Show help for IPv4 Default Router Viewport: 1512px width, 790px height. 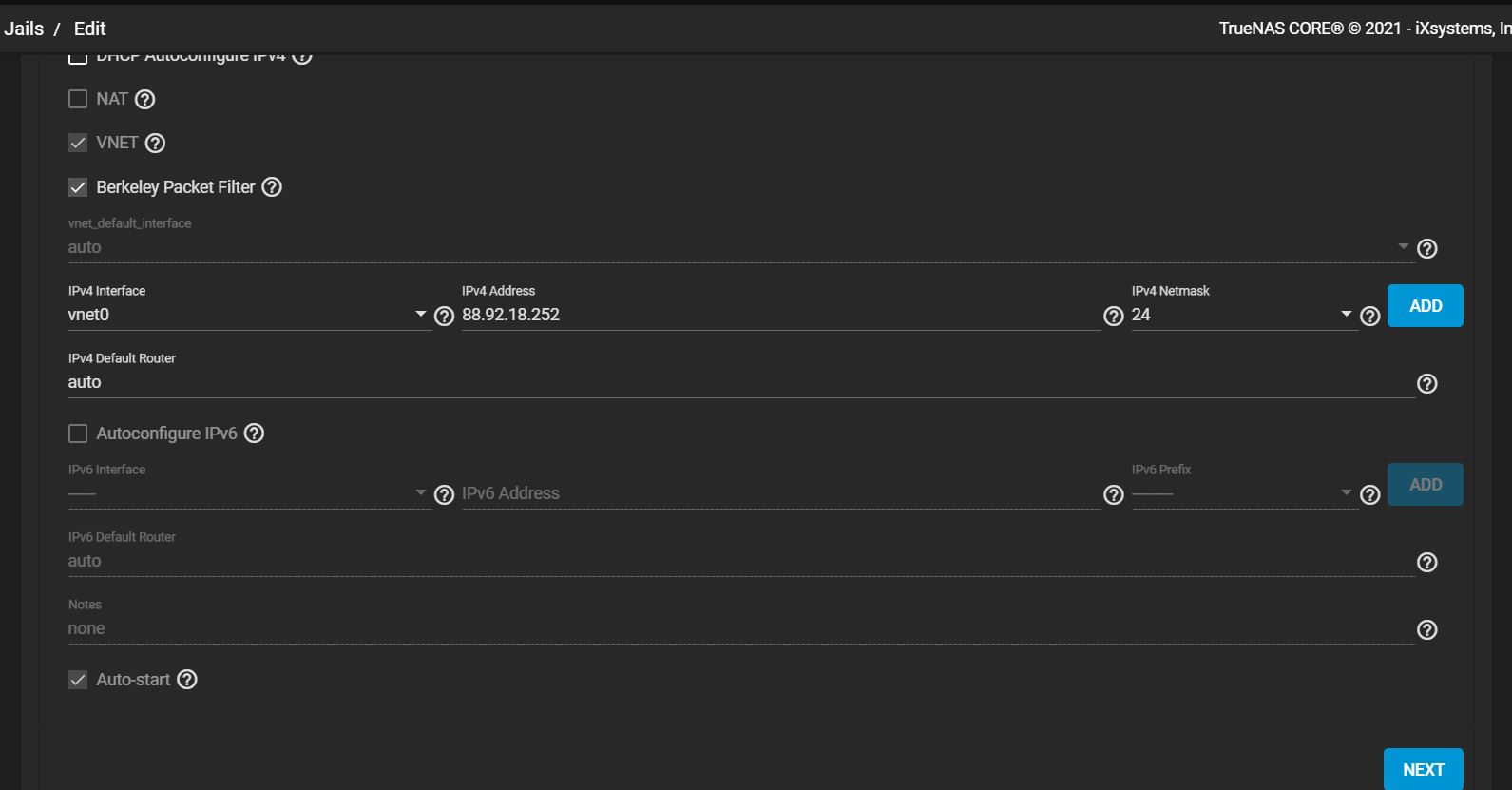coord(1426,383)
